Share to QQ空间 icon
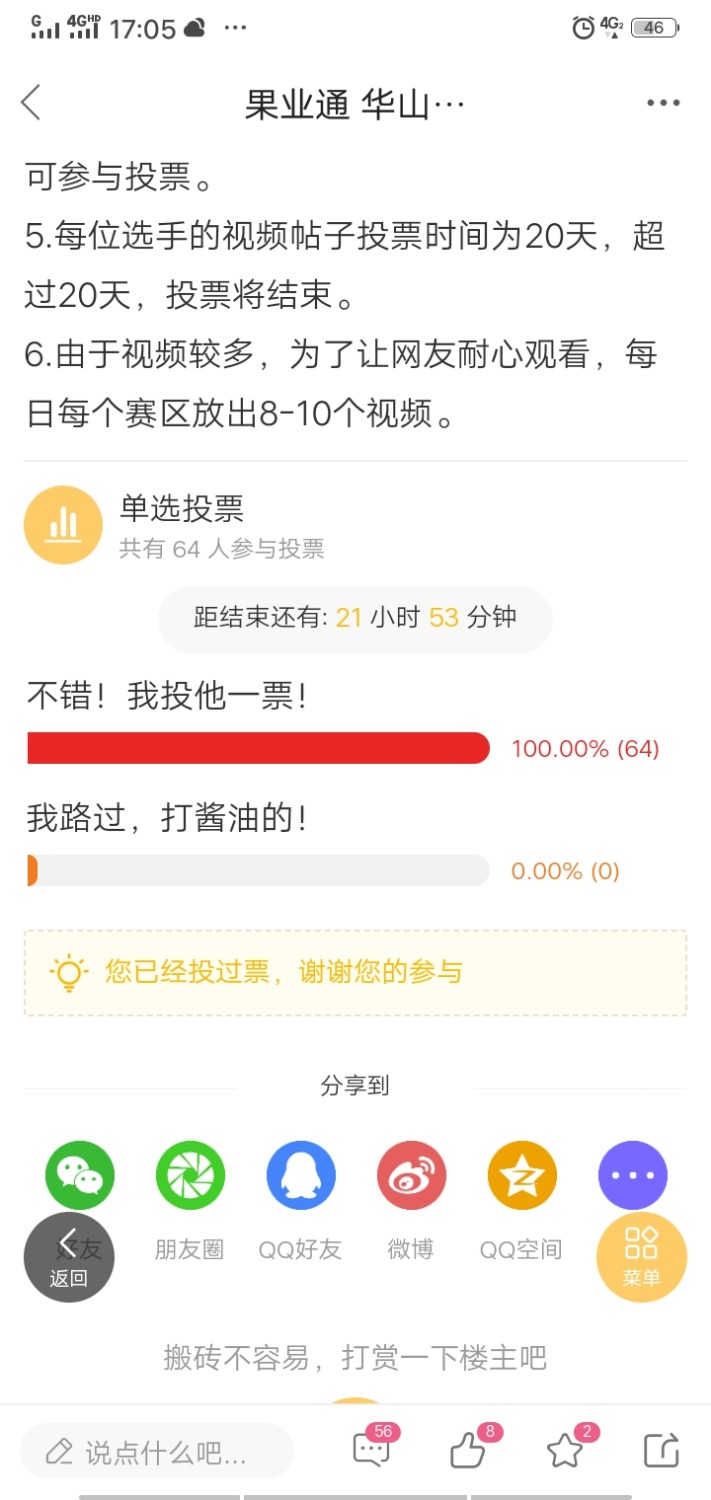The image size is (711, 1500). 521,1175
